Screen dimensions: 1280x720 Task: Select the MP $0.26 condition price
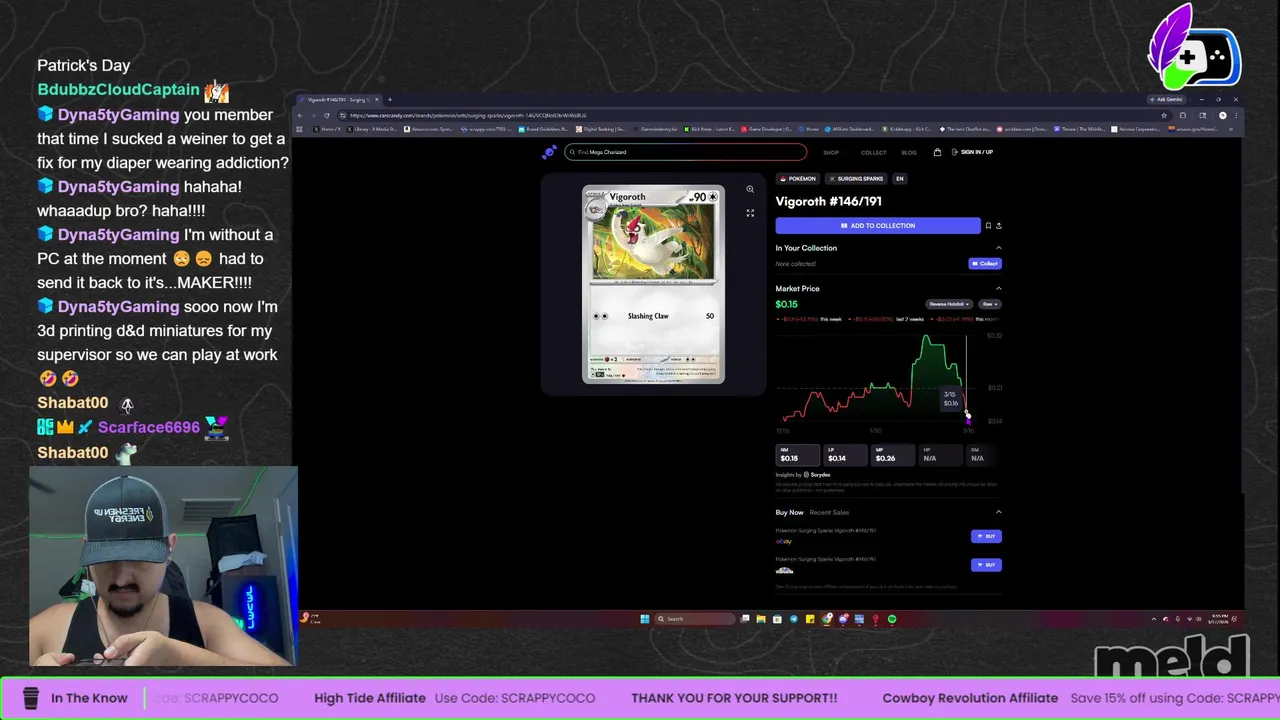892,456
